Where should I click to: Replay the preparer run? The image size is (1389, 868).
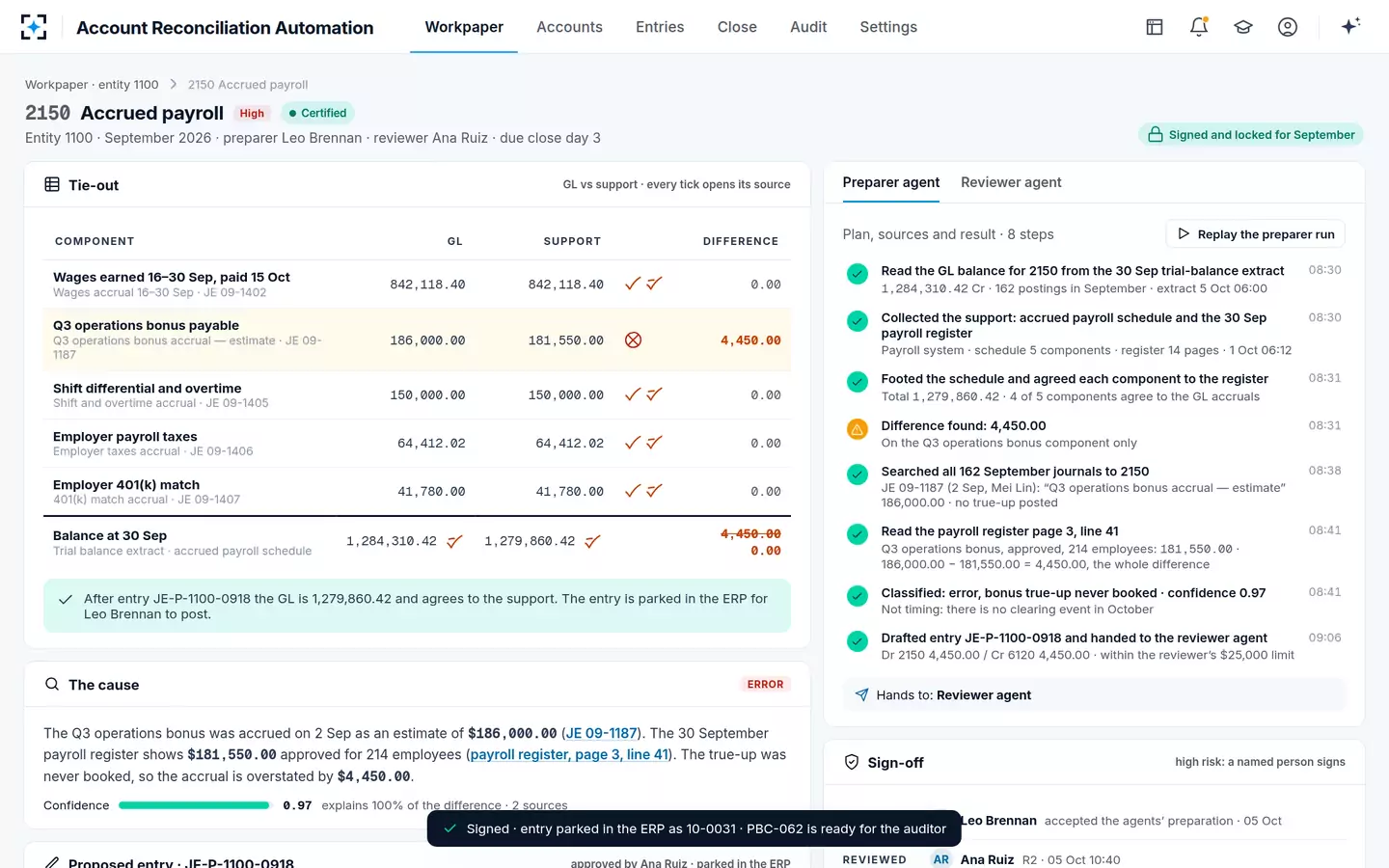point(1255,234)
